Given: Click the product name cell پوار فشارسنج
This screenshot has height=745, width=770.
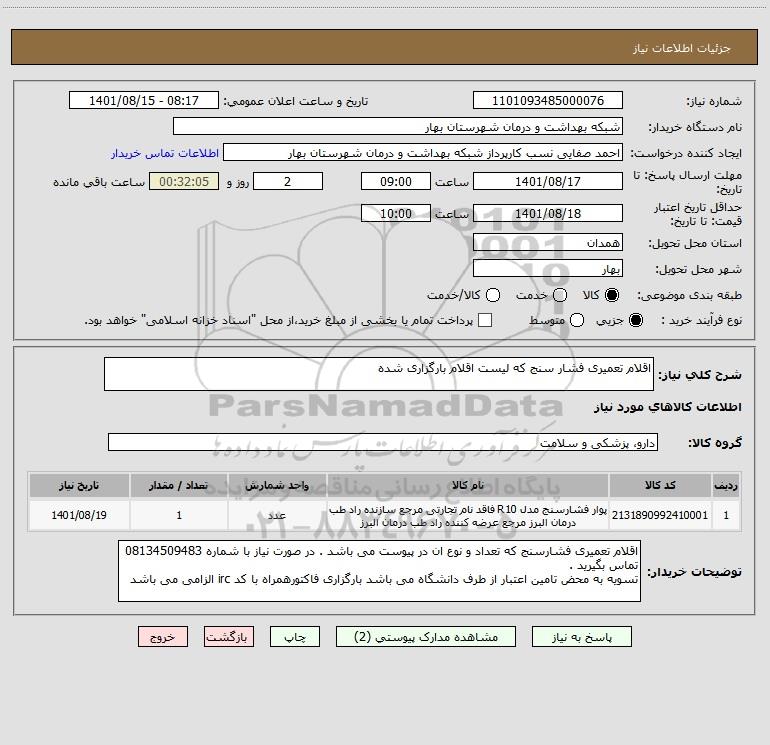Looking at the screenshot, I should click(468, 515).
